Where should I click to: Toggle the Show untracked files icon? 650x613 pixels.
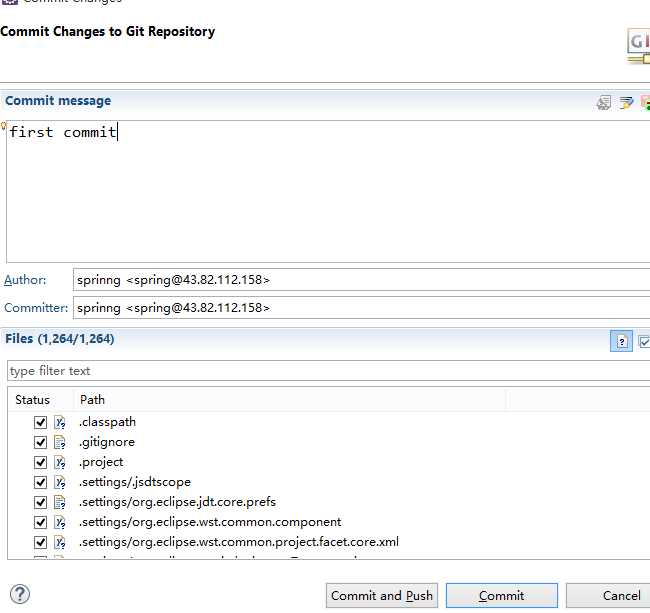[622, 341]
